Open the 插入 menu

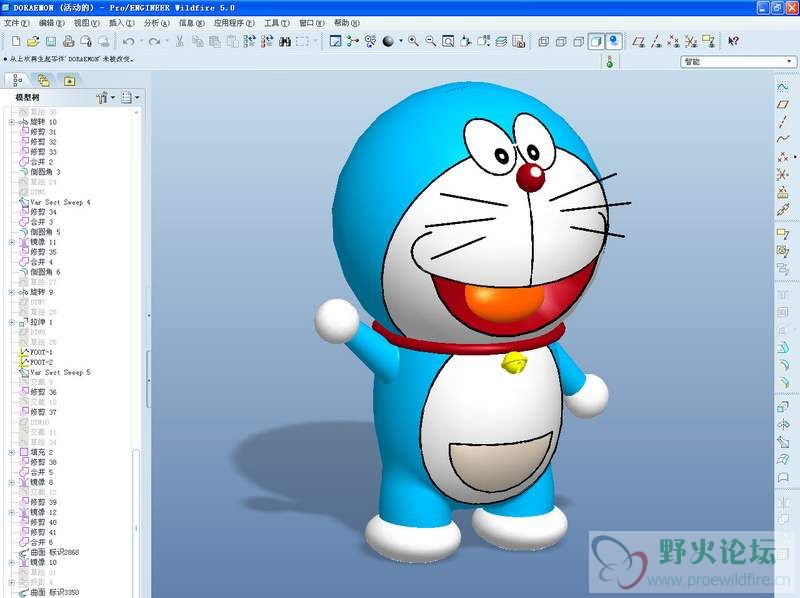[x=121, y=23]
